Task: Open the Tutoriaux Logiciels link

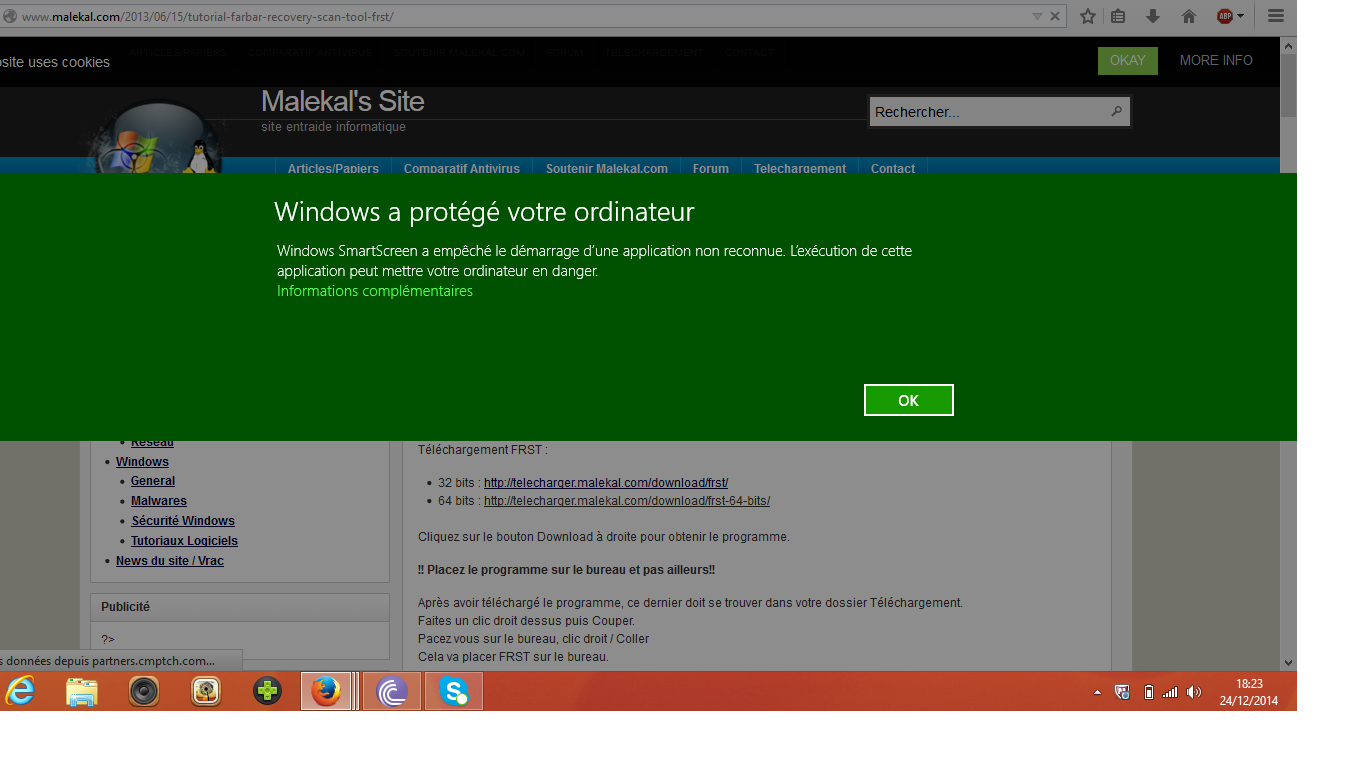Action: (184, 541)
